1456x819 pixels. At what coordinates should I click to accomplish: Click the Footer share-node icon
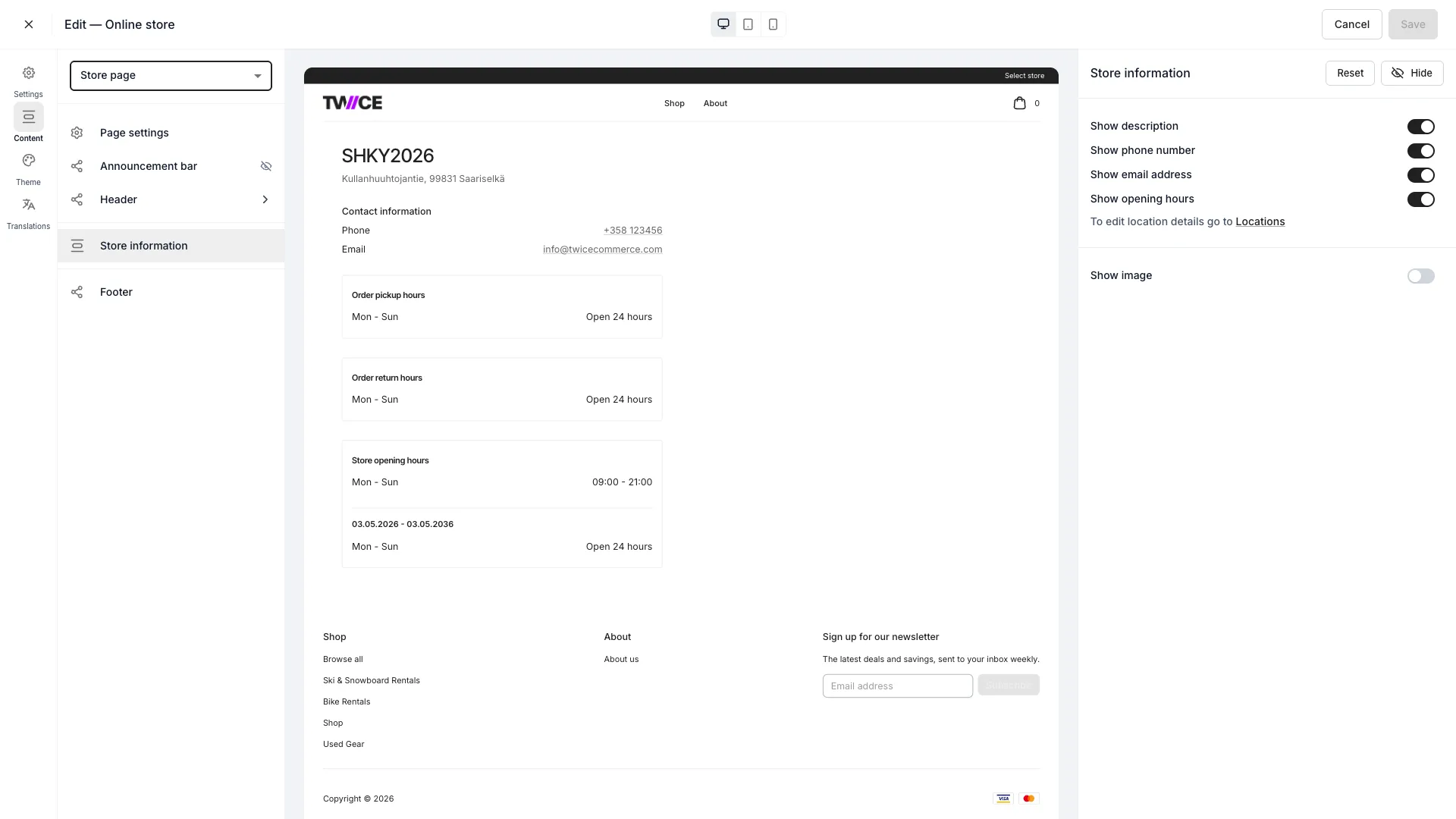tap(77, 292)
